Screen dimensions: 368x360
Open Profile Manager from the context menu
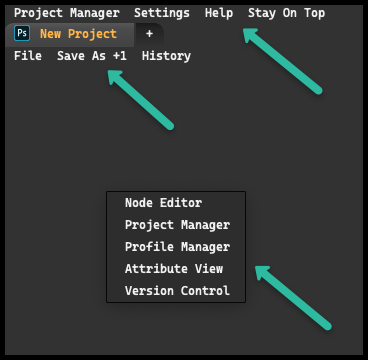pos(177,247)
